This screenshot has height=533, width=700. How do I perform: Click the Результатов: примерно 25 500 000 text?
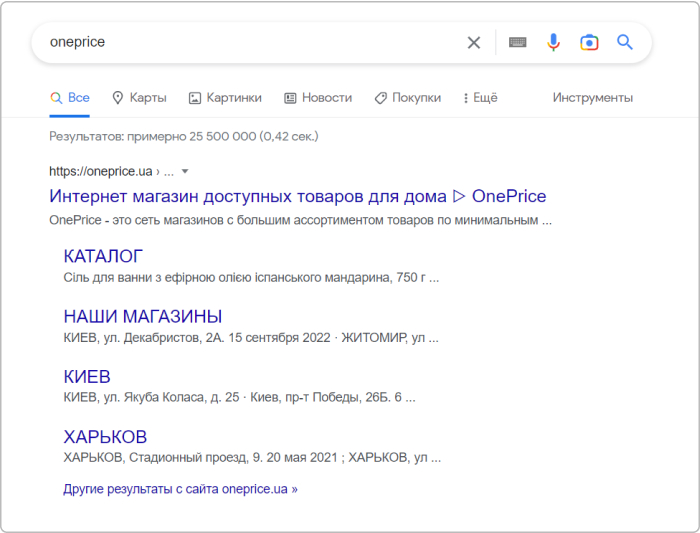point(184,137)
